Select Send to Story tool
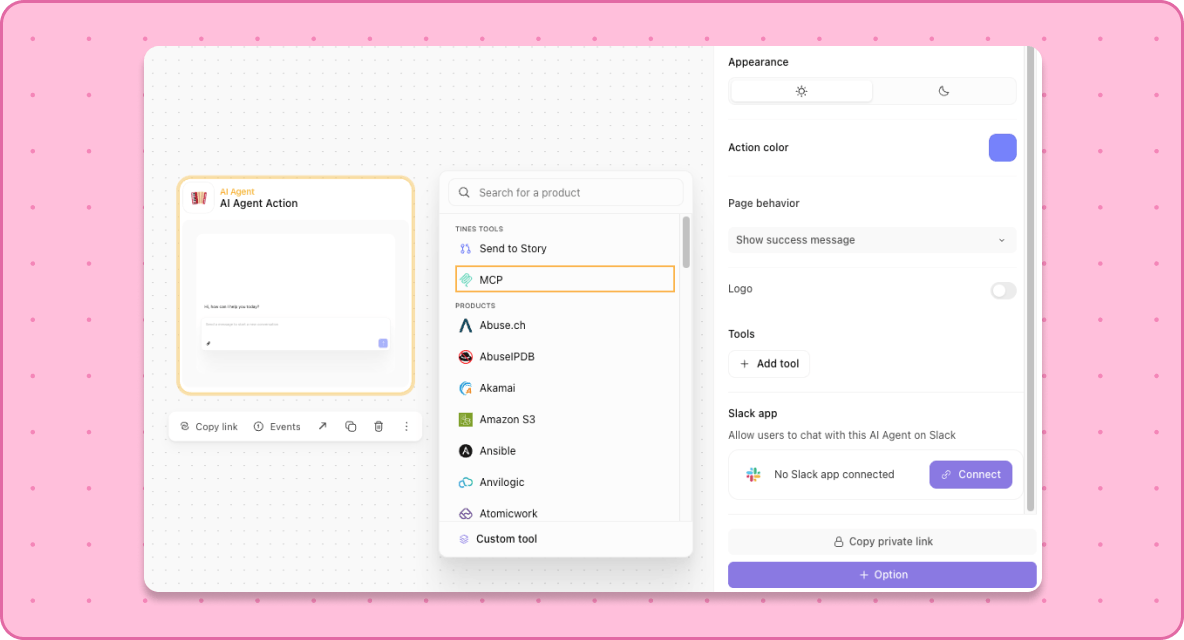The image size is (1184, 640). pos(565,248)
